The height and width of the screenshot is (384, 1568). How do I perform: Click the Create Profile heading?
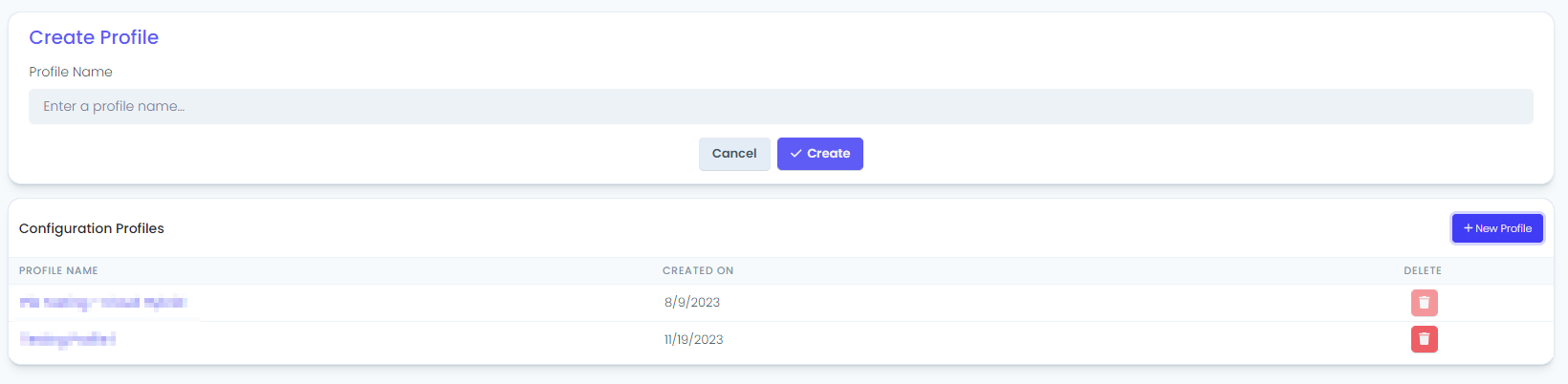94,37
